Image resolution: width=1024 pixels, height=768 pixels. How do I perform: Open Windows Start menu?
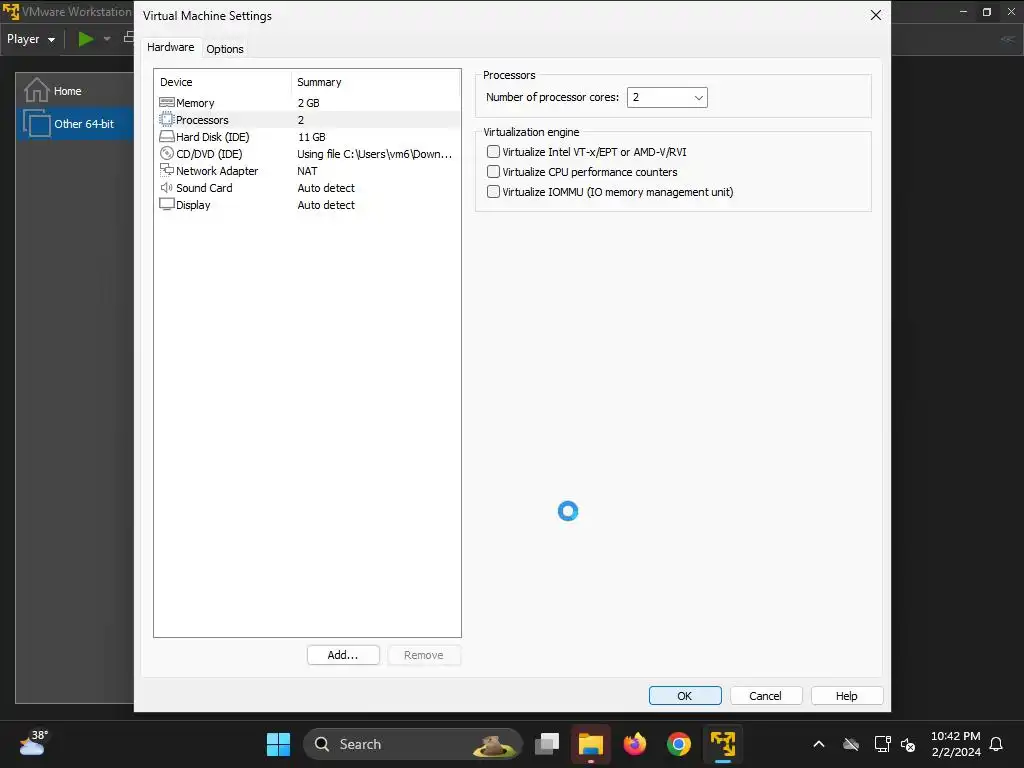279,744
